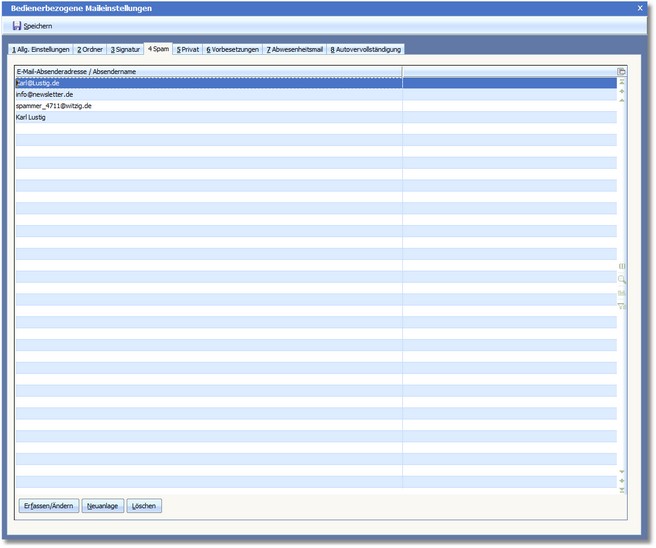Open the Ordner tab
The image size is (656, 548).
pos(91,49)
